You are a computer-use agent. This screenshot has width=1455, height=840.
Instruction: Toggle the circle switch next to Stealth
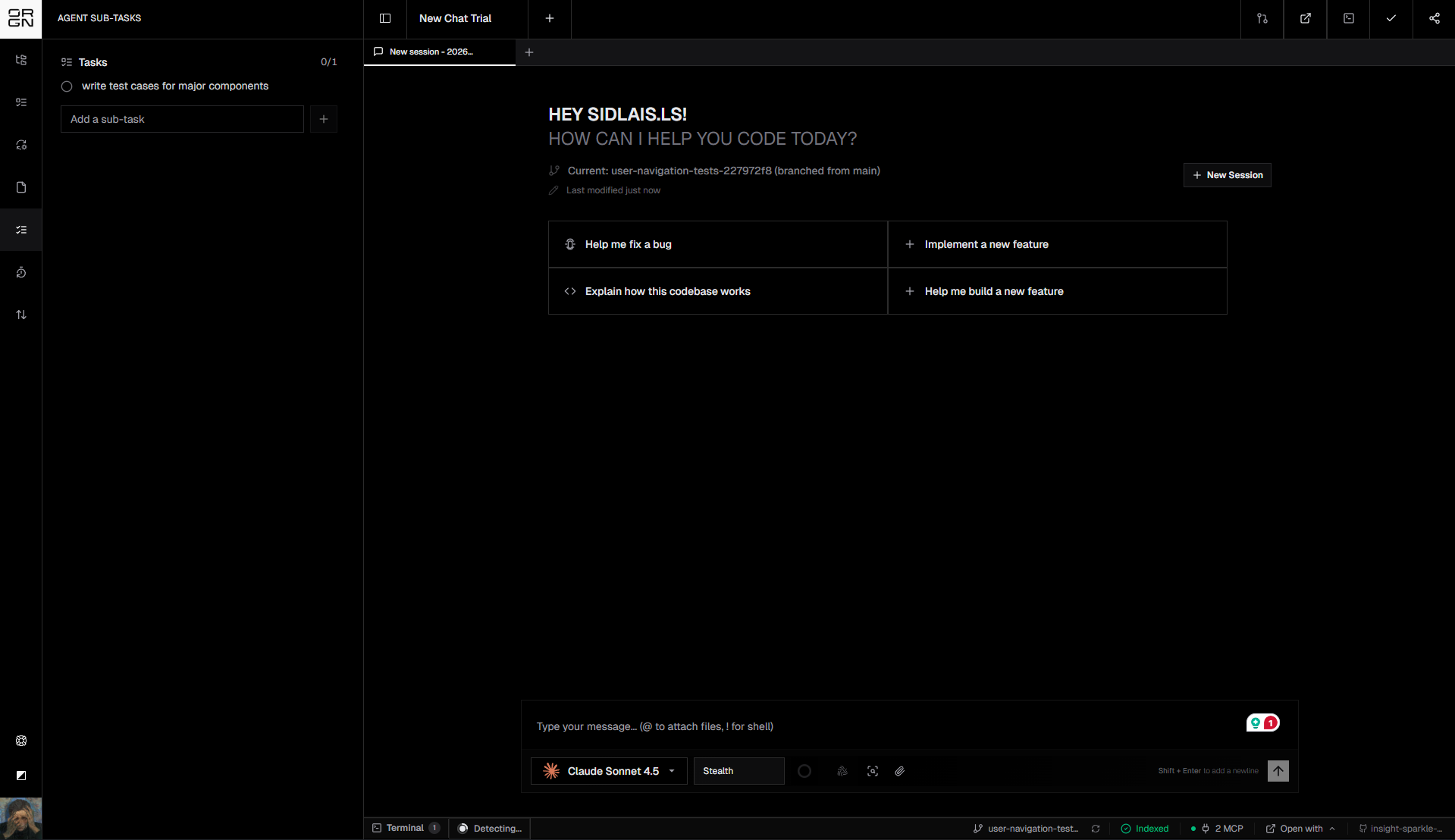pyautogui.click(x=804, y=771)
